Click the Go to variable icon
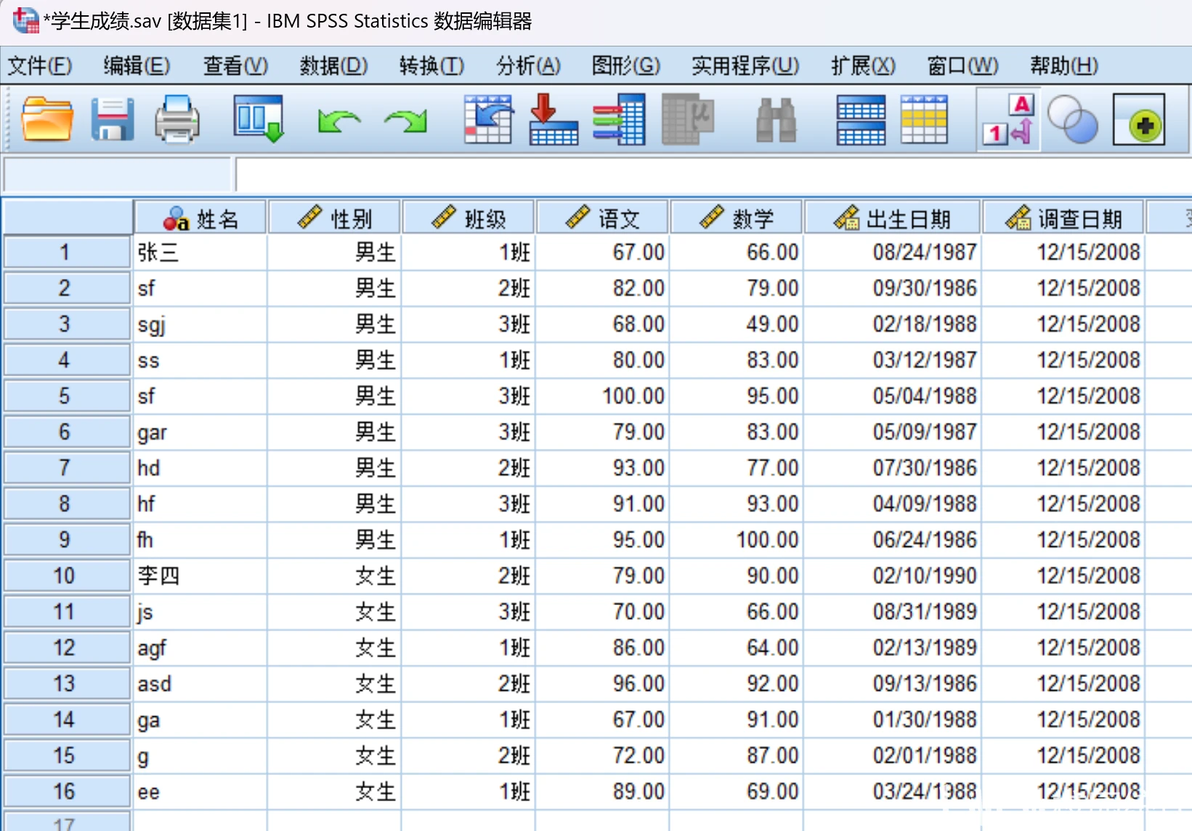 (x=553, y=119)
